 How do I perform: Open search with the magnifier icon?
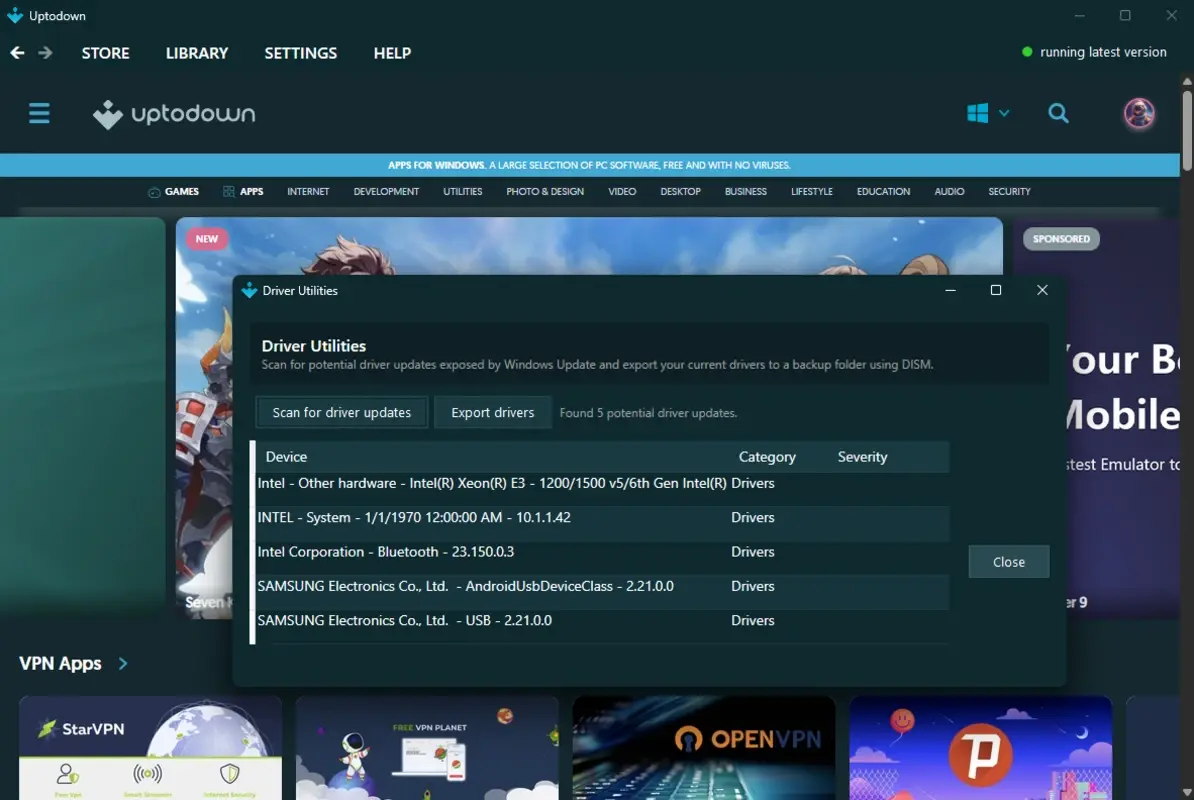tap(1058, 113)
